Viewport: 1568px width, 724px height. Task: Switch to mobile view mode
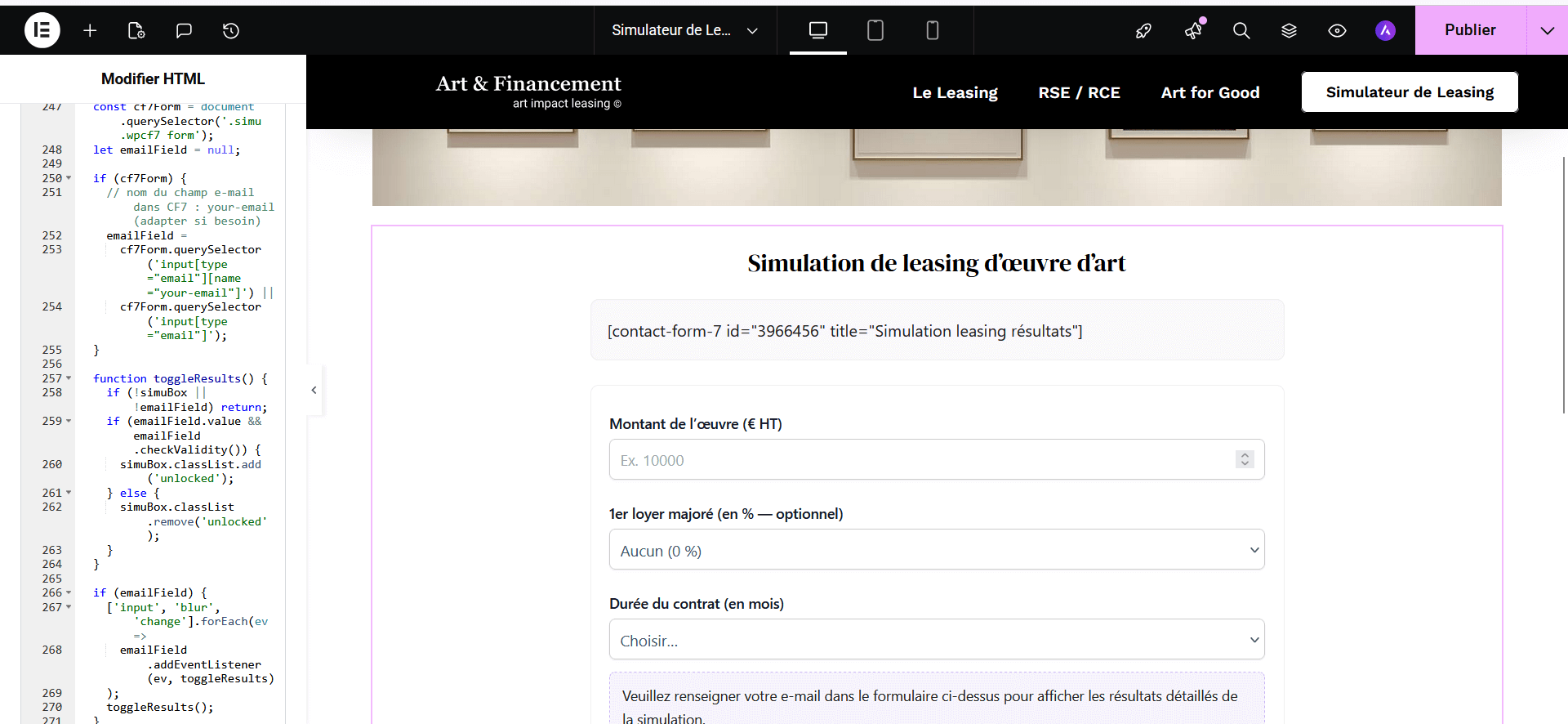(x=933, y=30)
